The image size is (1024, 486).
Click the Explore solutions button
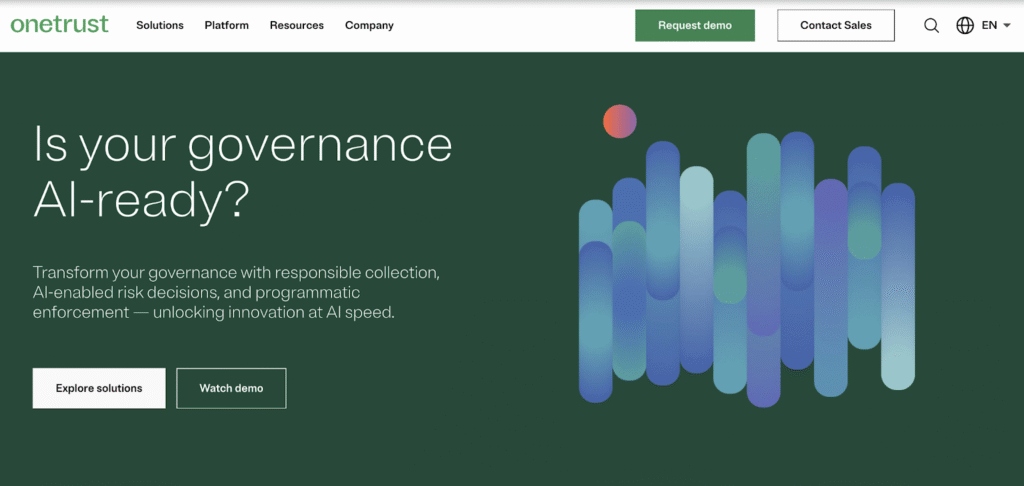(99, 388)
